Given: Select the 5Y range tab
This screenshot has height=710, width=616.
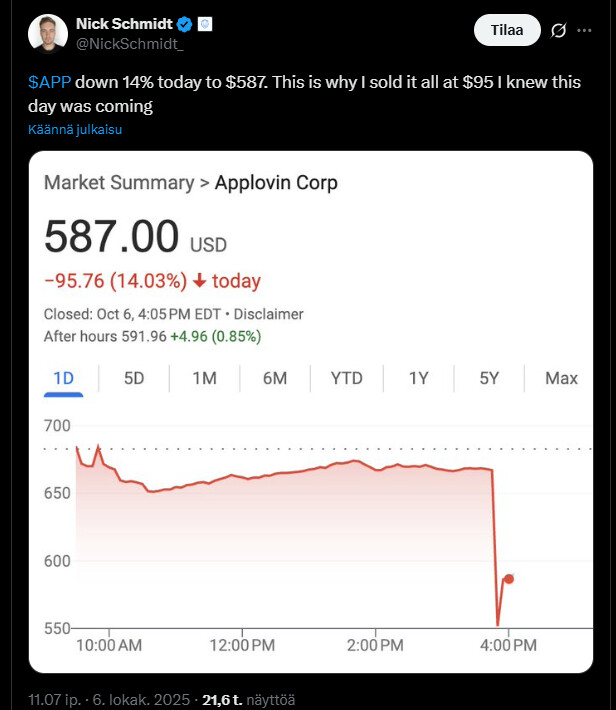Looking at the screenshot, I should pos(489,378).
